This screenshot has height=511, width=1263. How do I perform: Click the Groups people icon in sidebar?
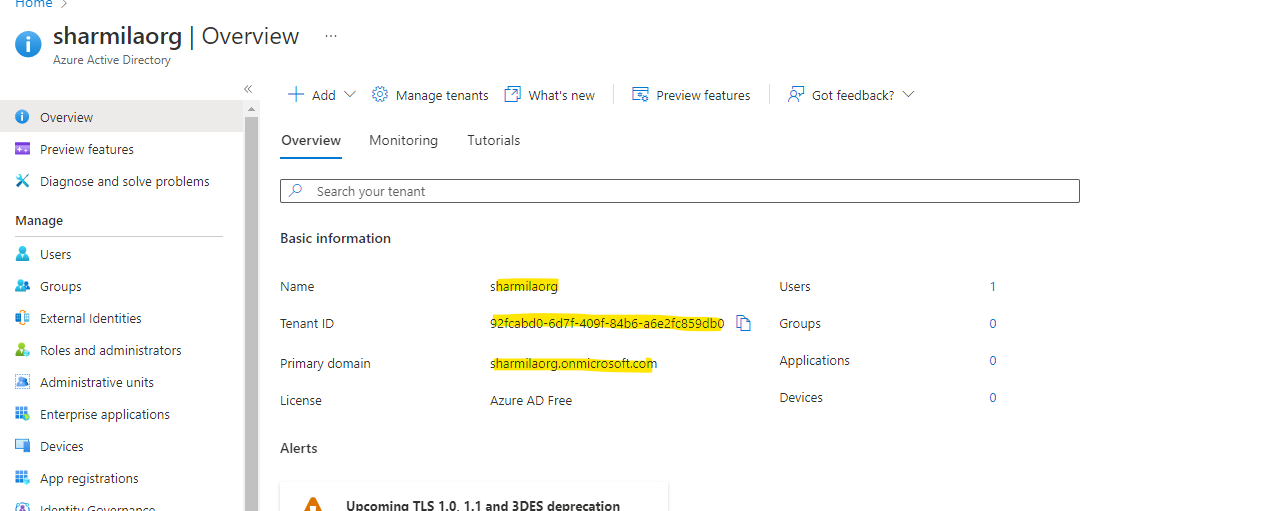(x=22, y=286)
